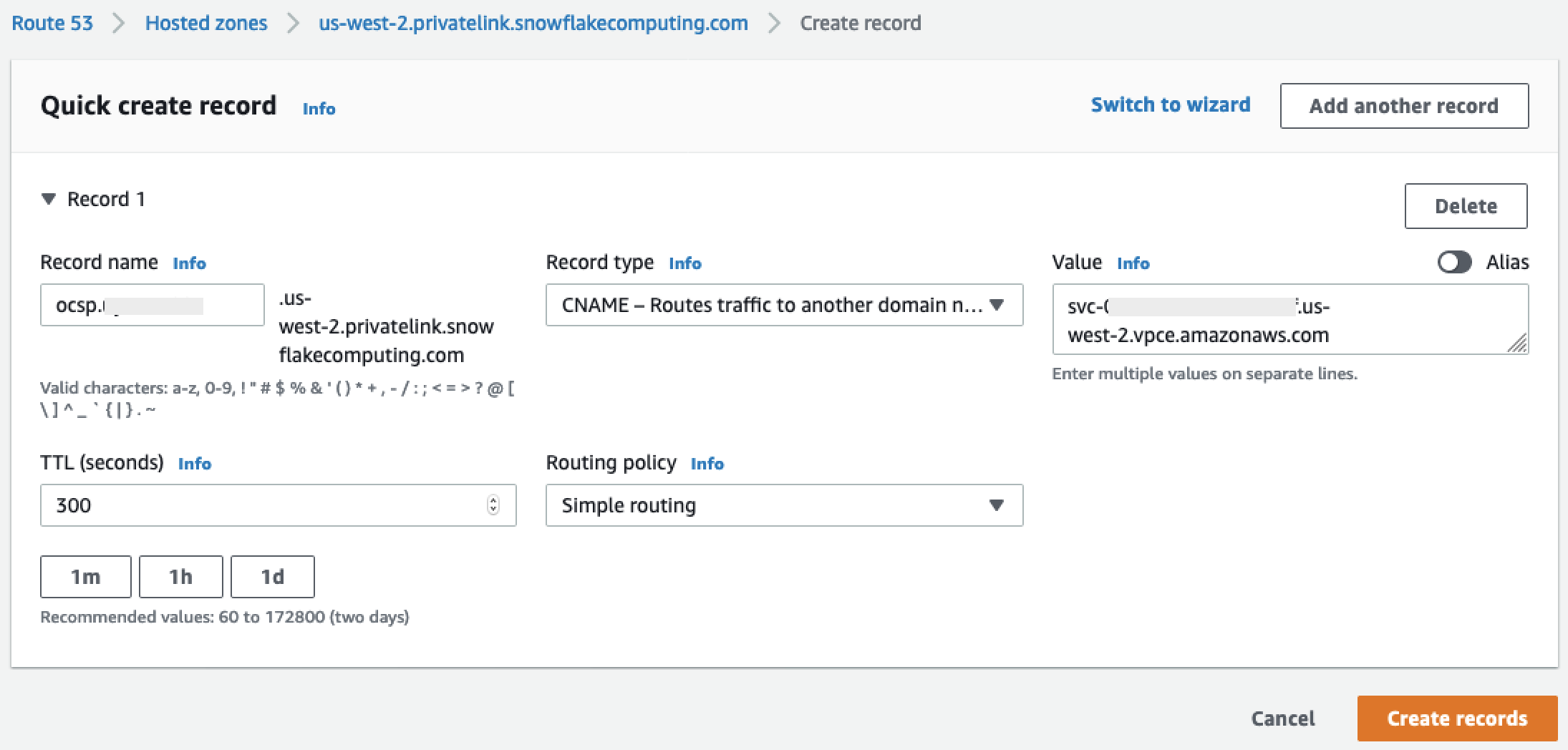Click the Cancel button
Viewport: 1568px width, 750px height.
pyautogui.click(x=1282, y=719)
